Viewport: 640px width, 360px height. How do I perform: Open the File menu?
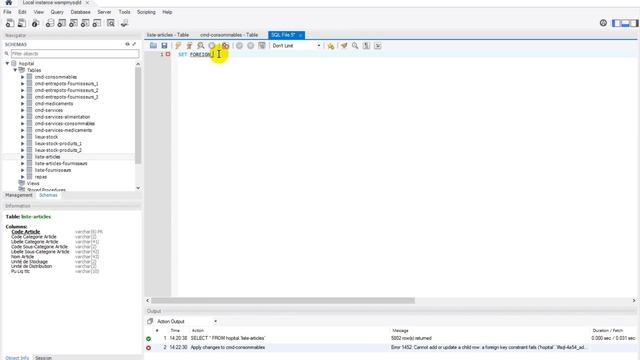tap(7, 12)
